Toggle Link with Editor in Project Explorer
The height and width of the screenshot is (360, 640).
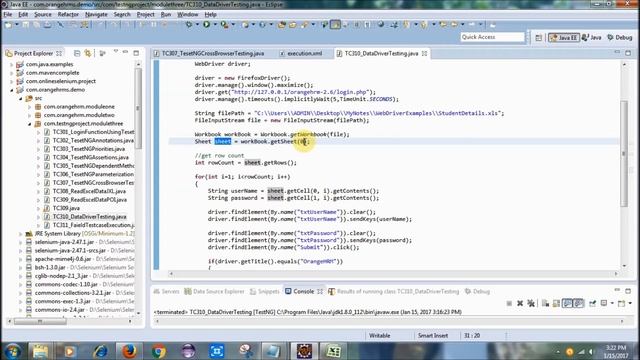click(88, 53)
